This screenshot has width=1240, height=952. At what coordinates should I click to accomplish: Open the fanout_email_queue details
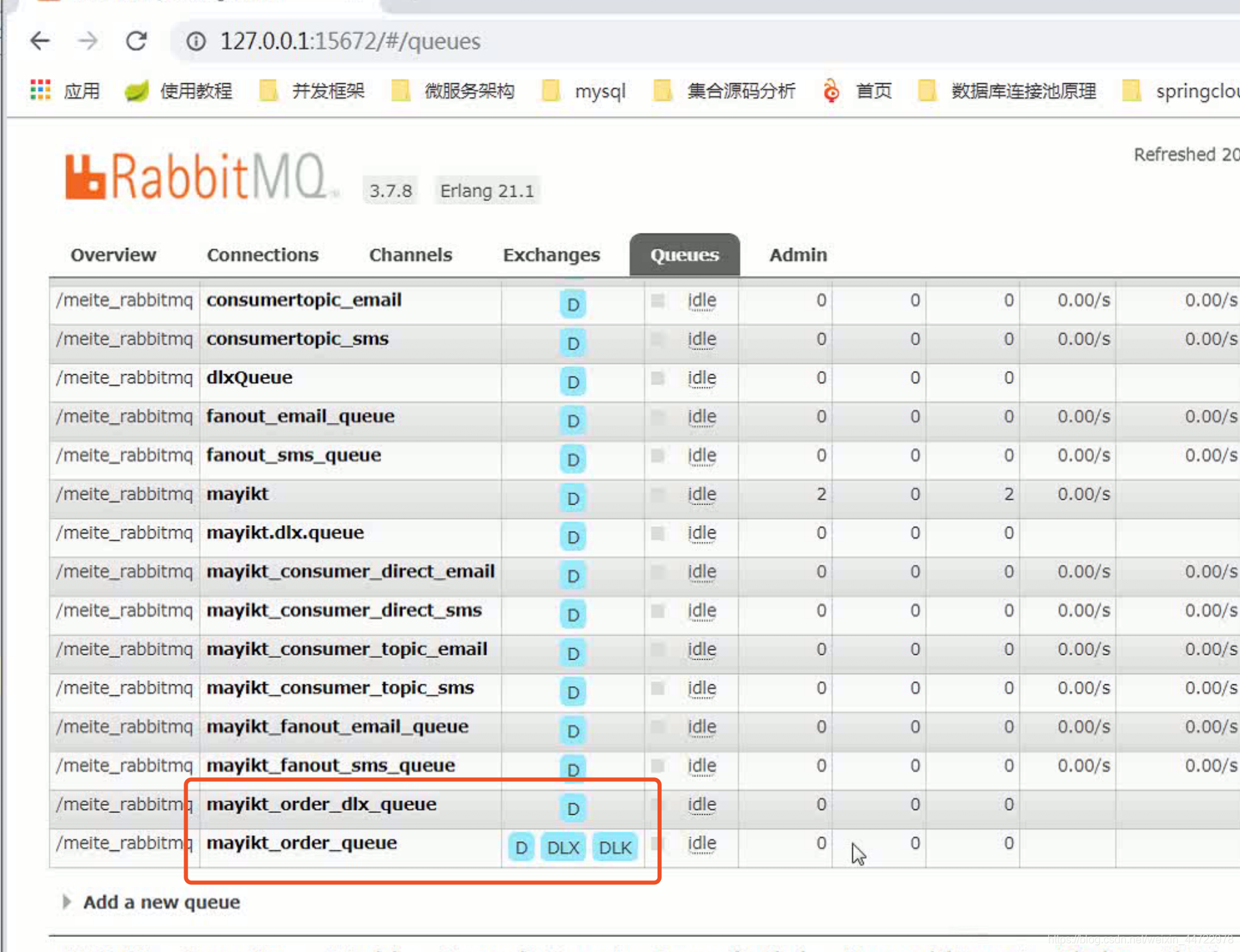300,417
